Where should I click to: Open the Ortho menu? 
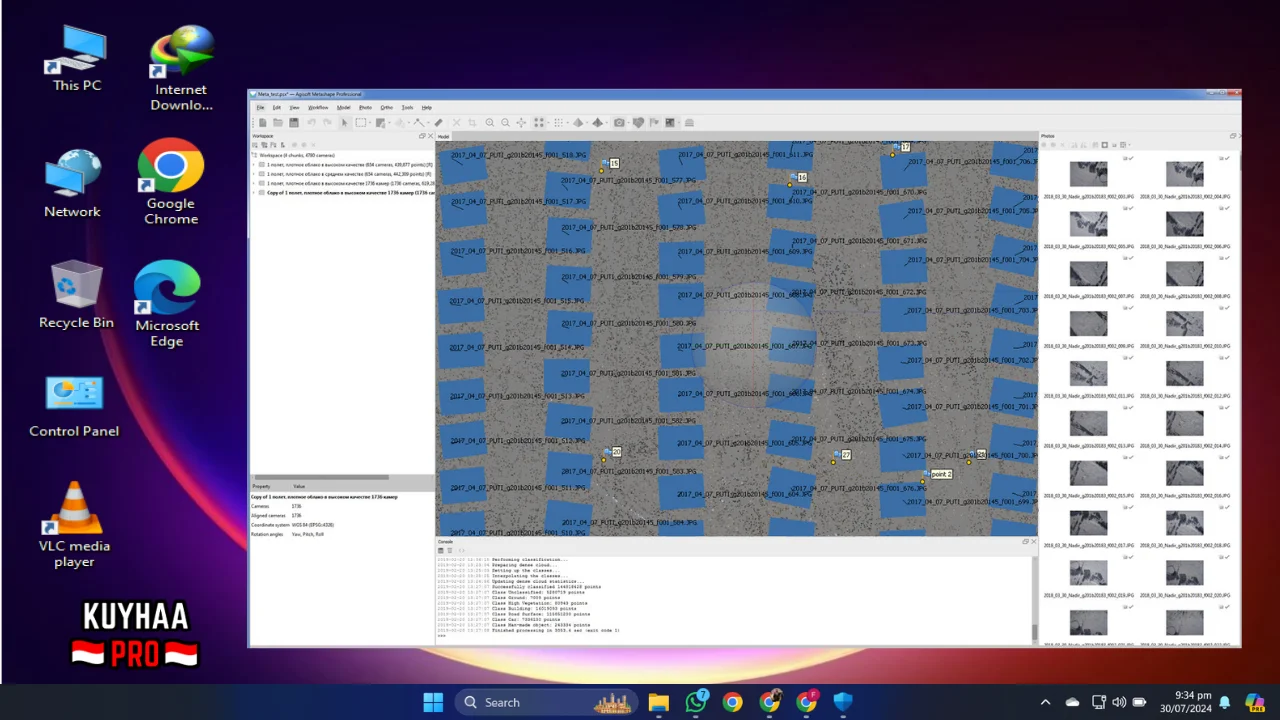click(386, 107)
